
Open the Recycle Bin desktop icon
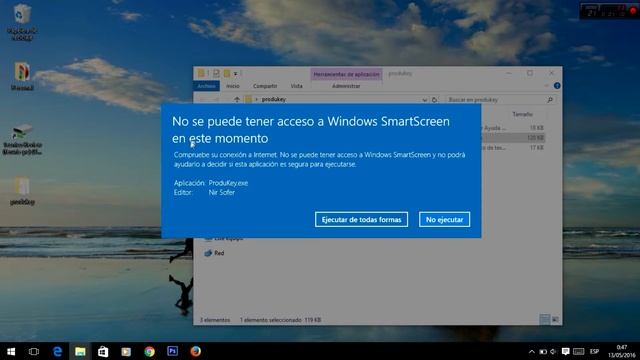(x=22, y=22)
